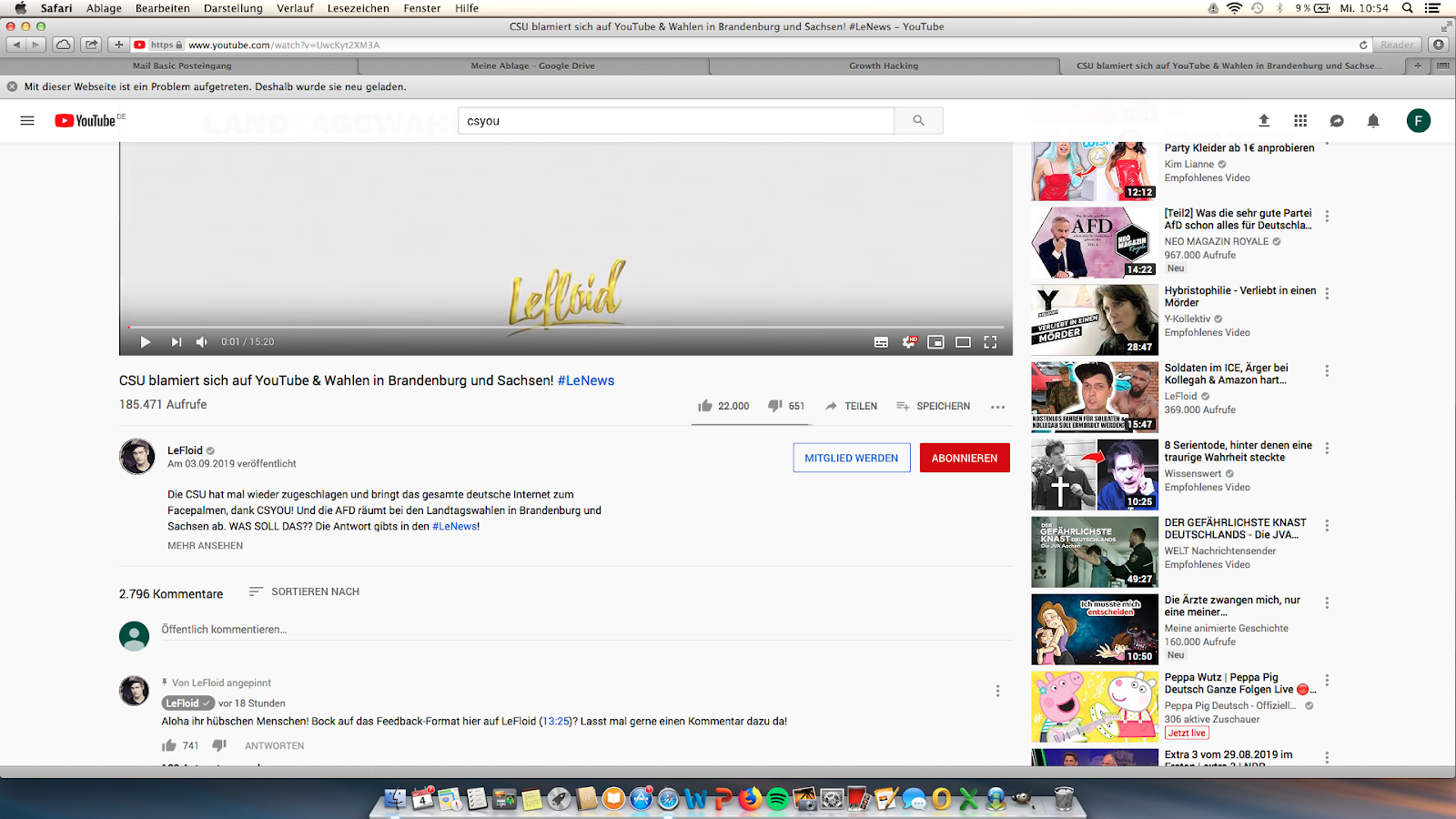Click Safari back navigation arrow
This screenshot has height=819, width=1456.
click(x=15, y=45)
